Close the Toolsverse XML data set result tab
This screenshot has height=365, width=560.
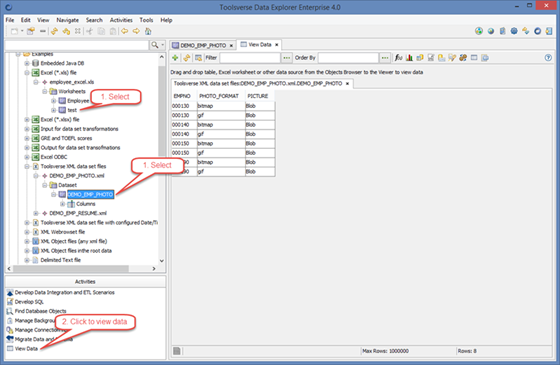347,84
